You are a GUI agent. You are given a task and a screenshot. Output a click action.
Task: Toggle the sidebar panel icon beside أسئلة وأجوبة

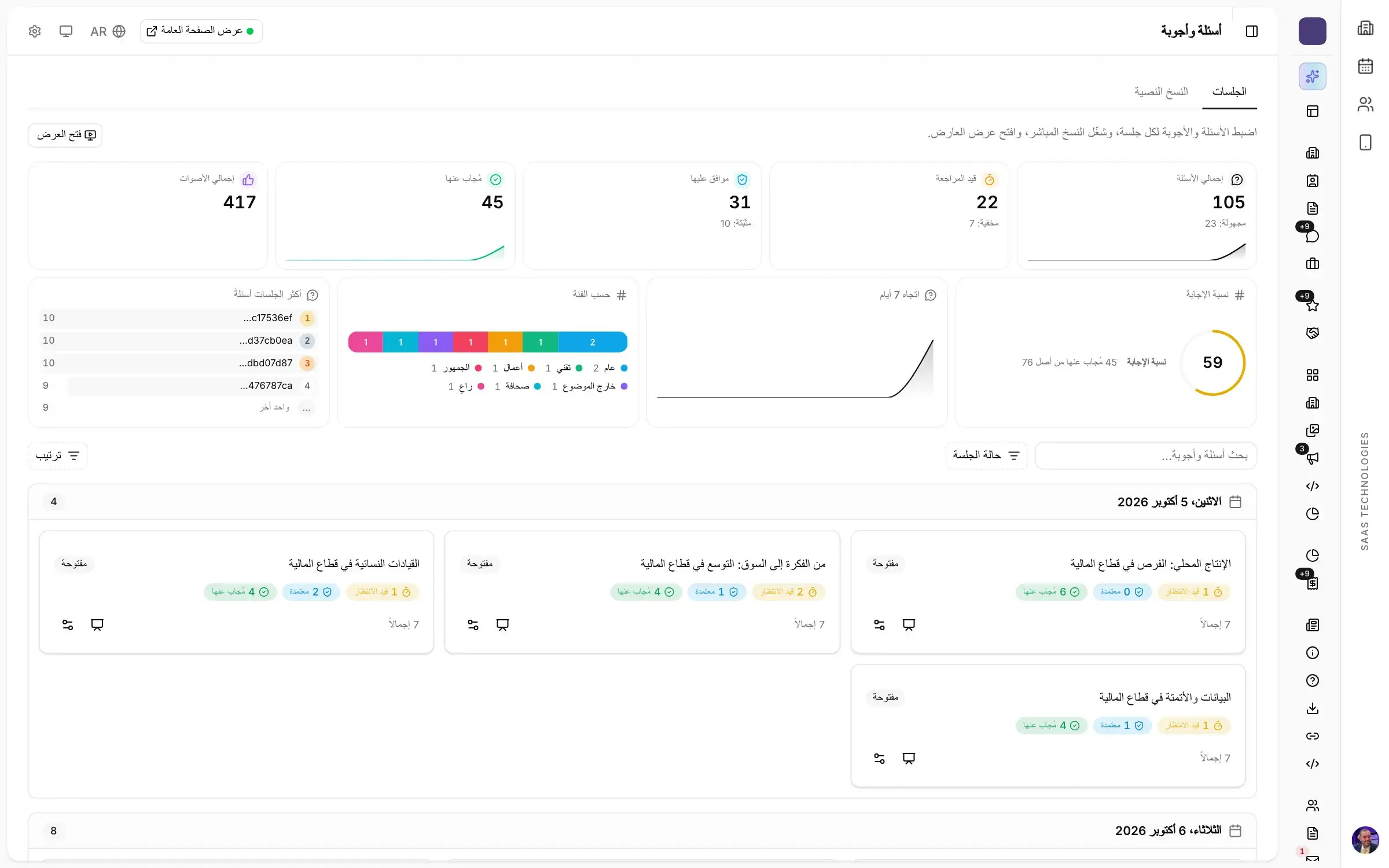tap(1252, 31)
